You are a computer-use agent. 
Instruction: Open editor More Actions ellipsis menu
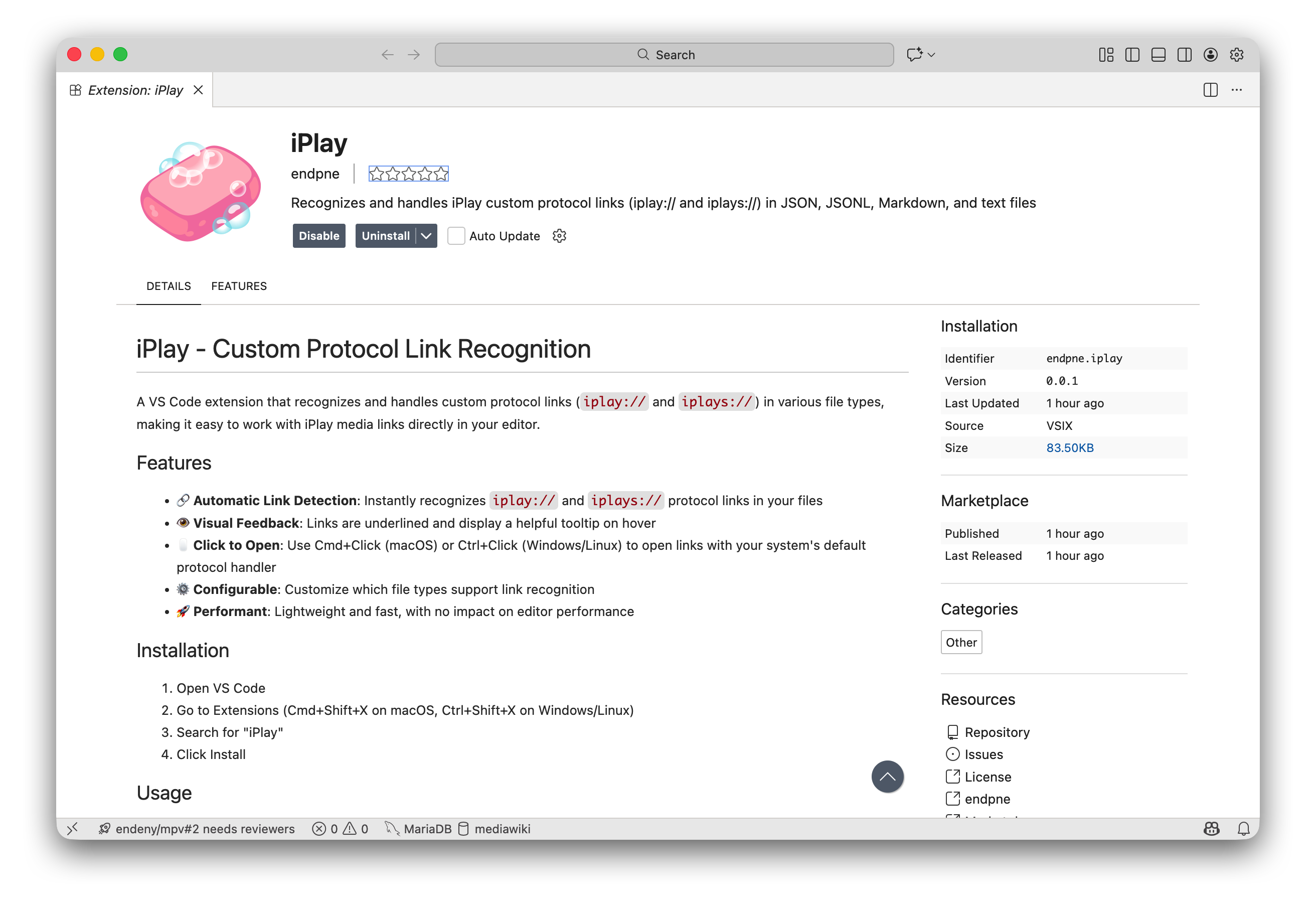[x=1236, y=90]
